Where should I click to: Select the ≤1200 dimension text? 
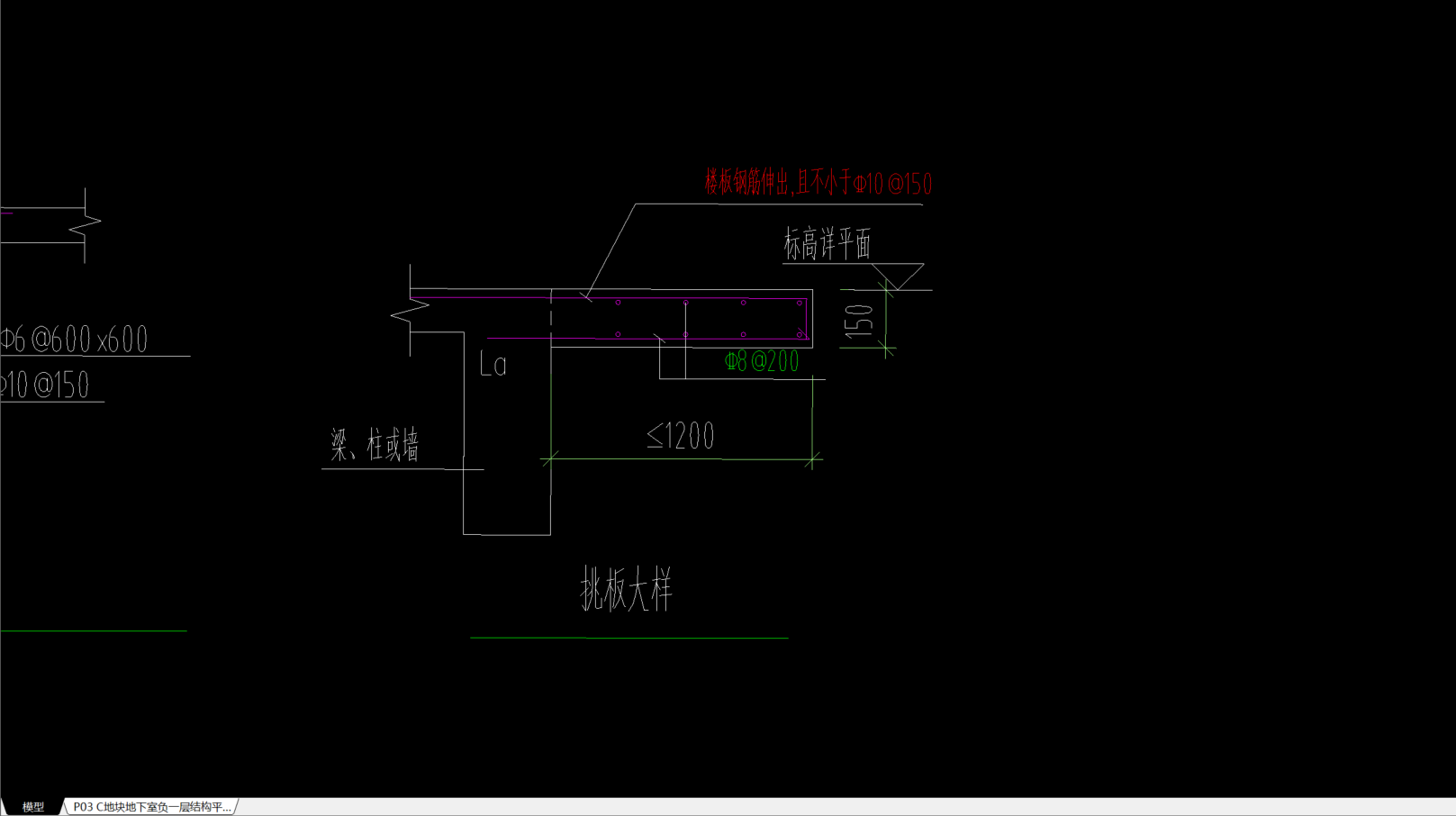(x=680, y=437)
